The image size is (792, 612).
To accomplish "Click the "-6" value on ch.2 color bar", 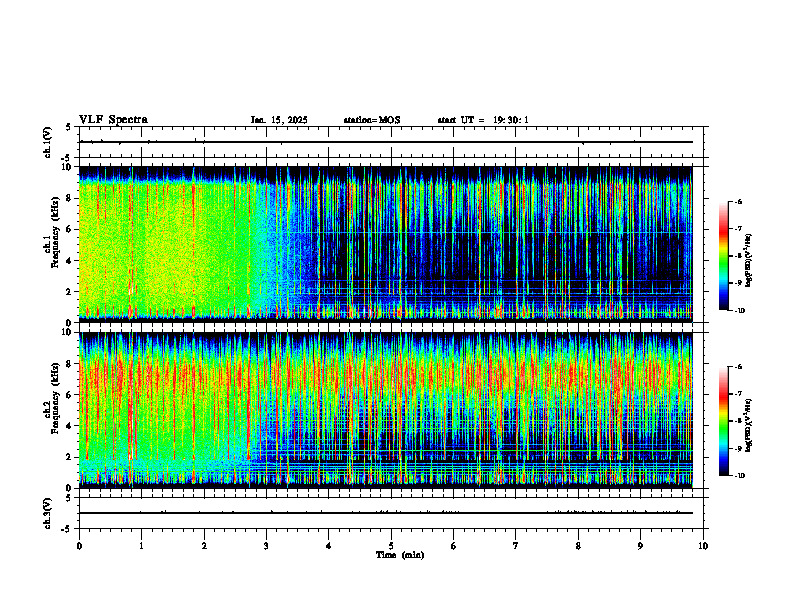I will pyautogui.click(x=738, y=367).
